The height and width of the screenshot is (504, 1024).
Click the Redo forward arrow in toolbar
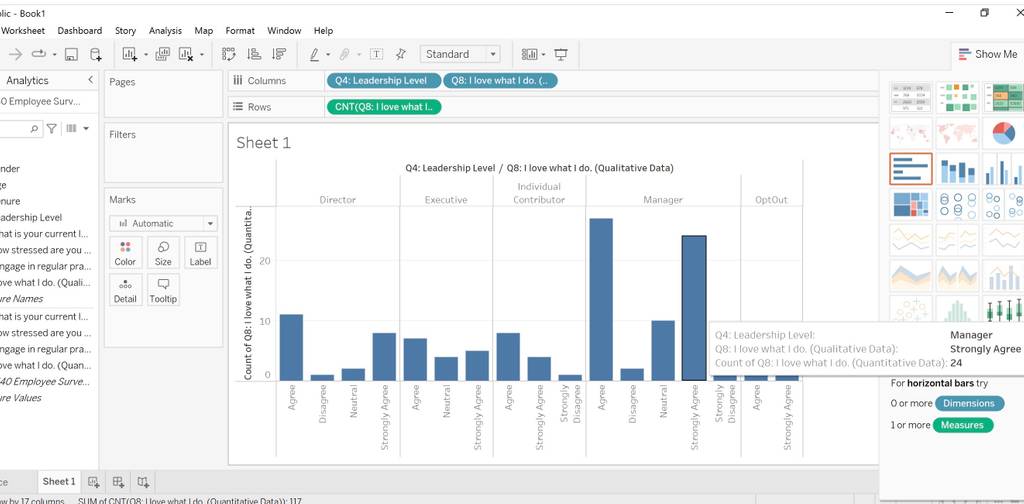[14, 54]
